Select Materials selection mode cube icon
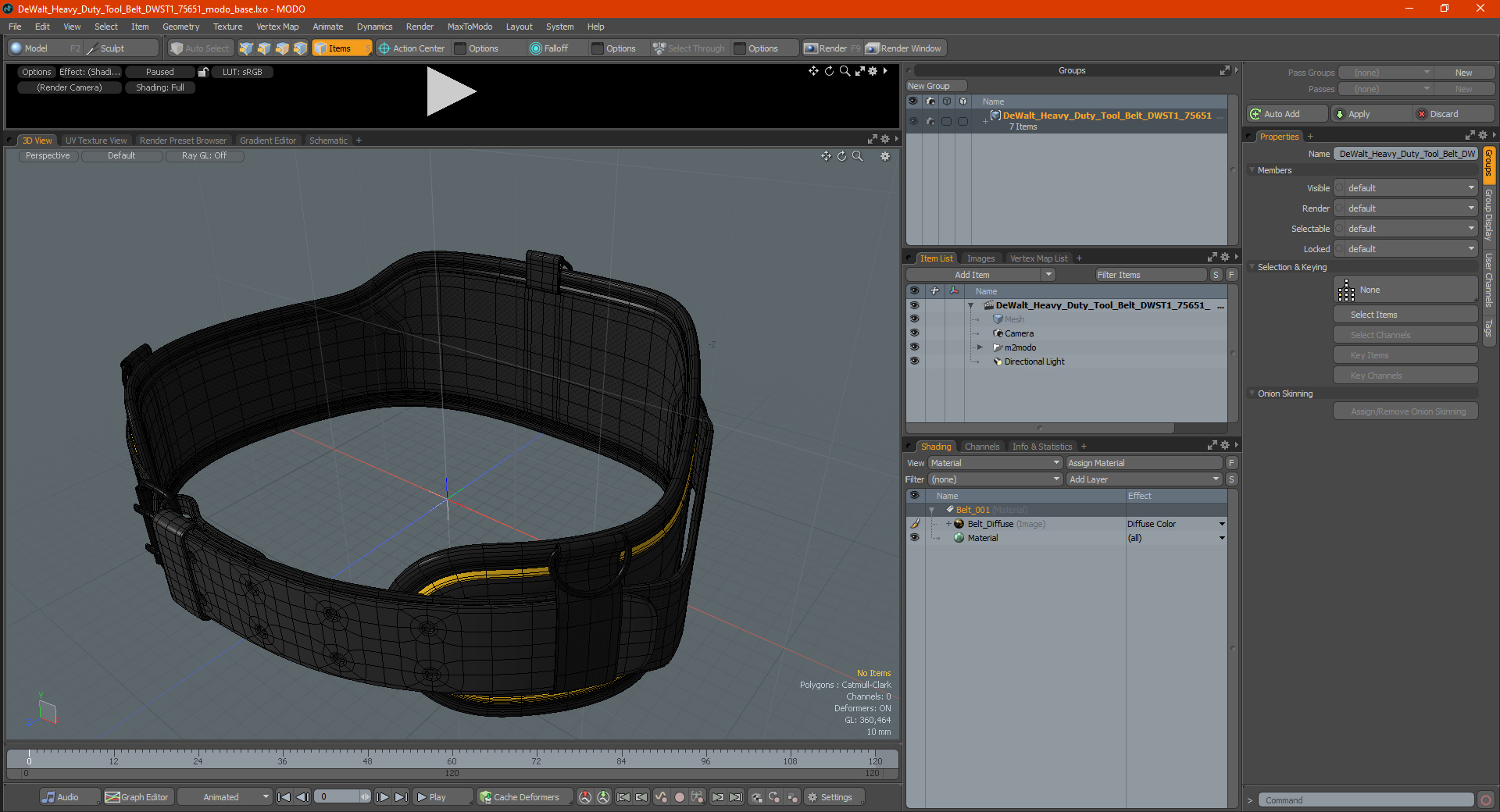 click(300, 48)
